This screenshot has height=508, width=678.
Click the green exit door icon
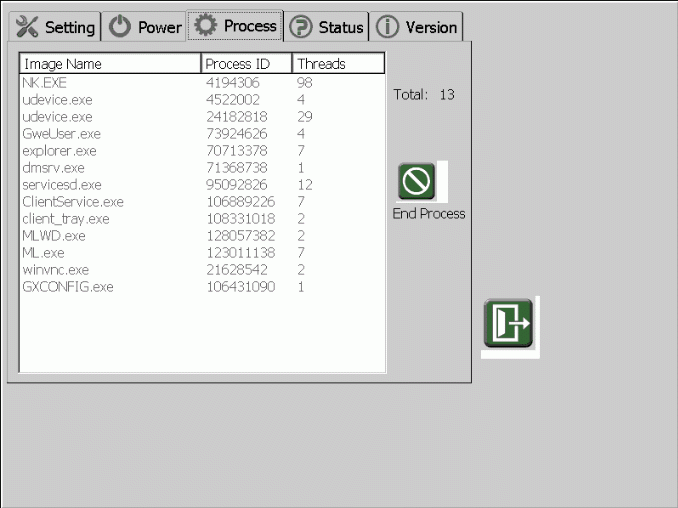[x=509, y=324]
